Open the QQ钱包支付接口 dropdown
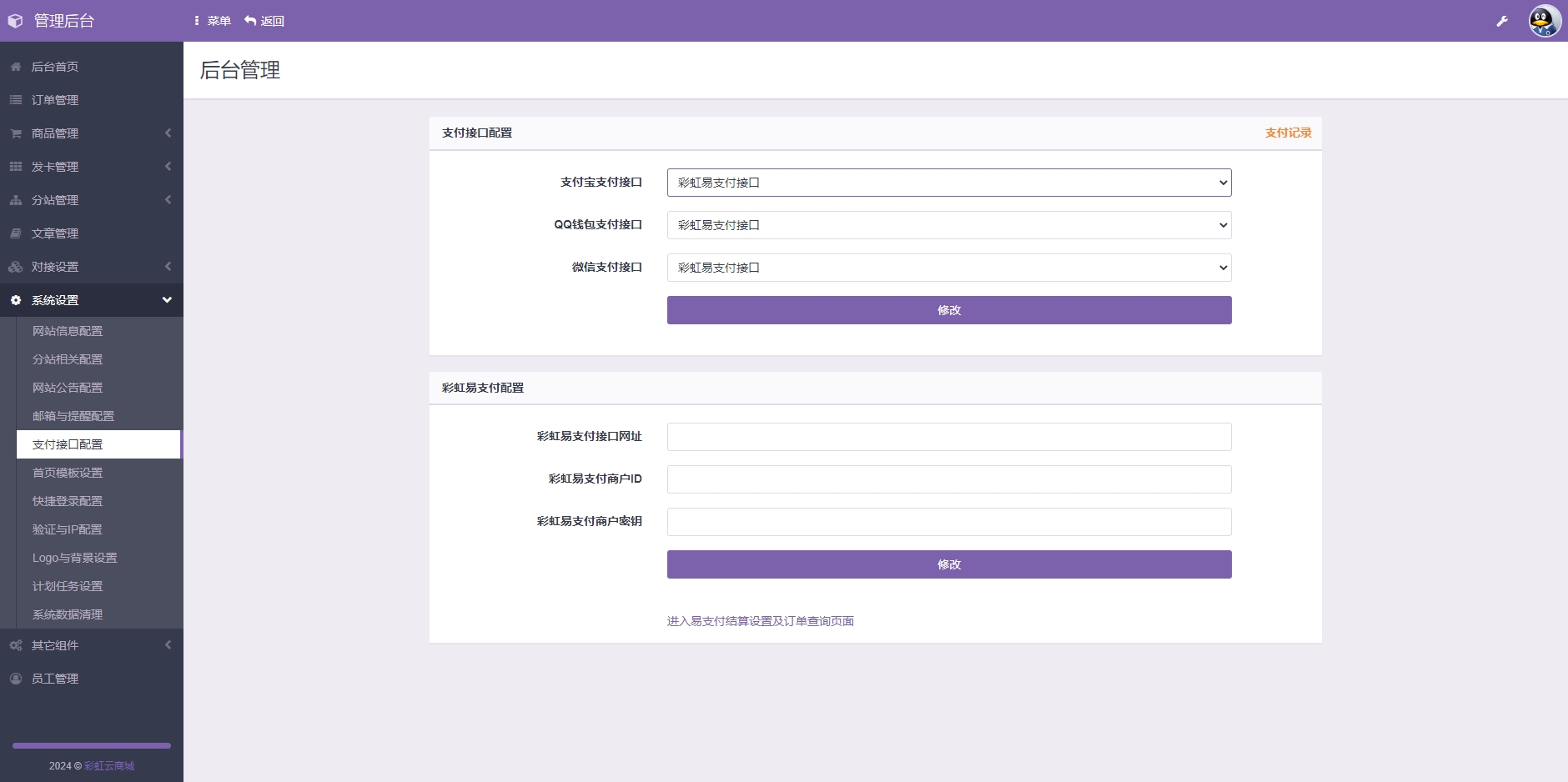Image resolution: width=1568 pixels, height=782 pixels. (949, 225)
